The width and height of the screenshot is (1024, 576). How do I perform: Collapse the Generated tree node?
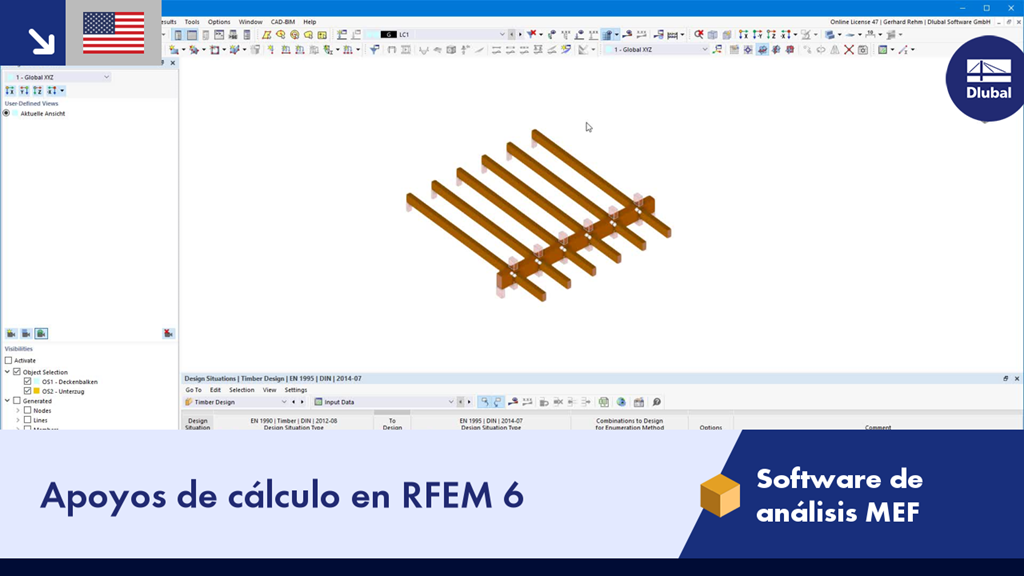[x=8, y=401]
